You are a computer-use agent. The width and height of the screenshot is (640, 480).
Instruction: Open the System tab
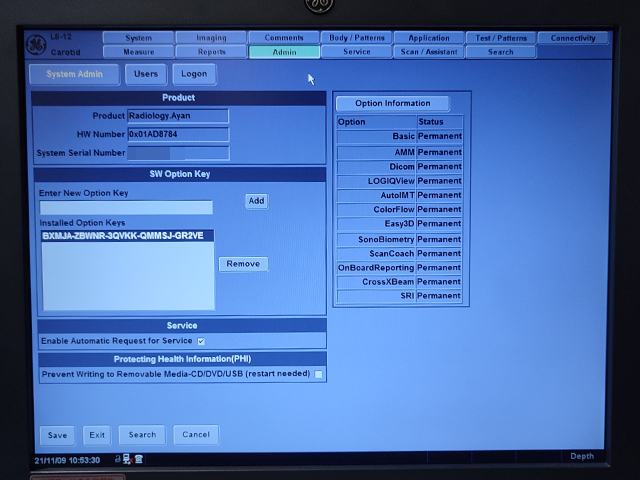138,38
